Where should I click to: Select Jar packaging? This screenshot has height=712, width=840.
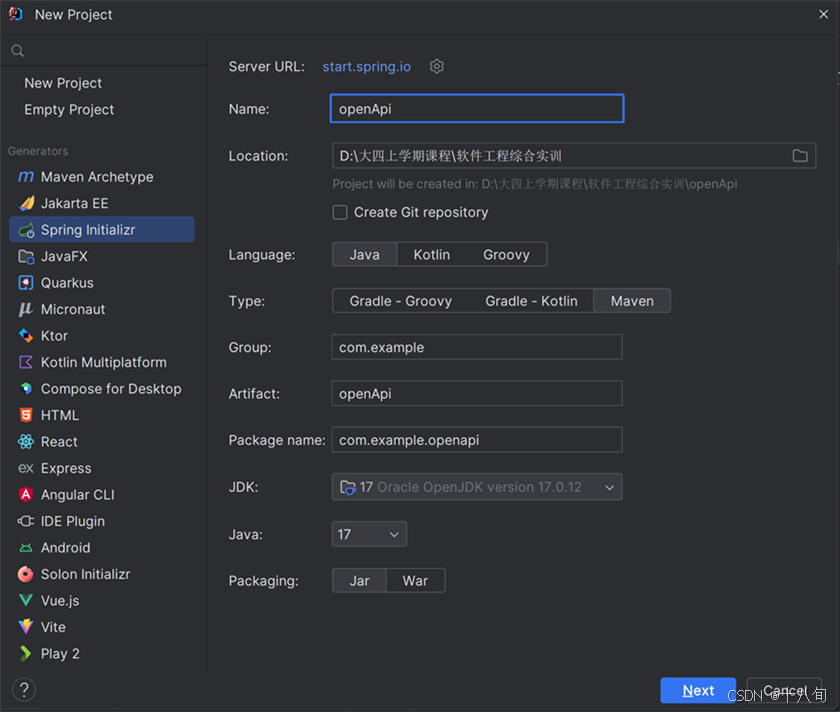(x=359, y=581)
